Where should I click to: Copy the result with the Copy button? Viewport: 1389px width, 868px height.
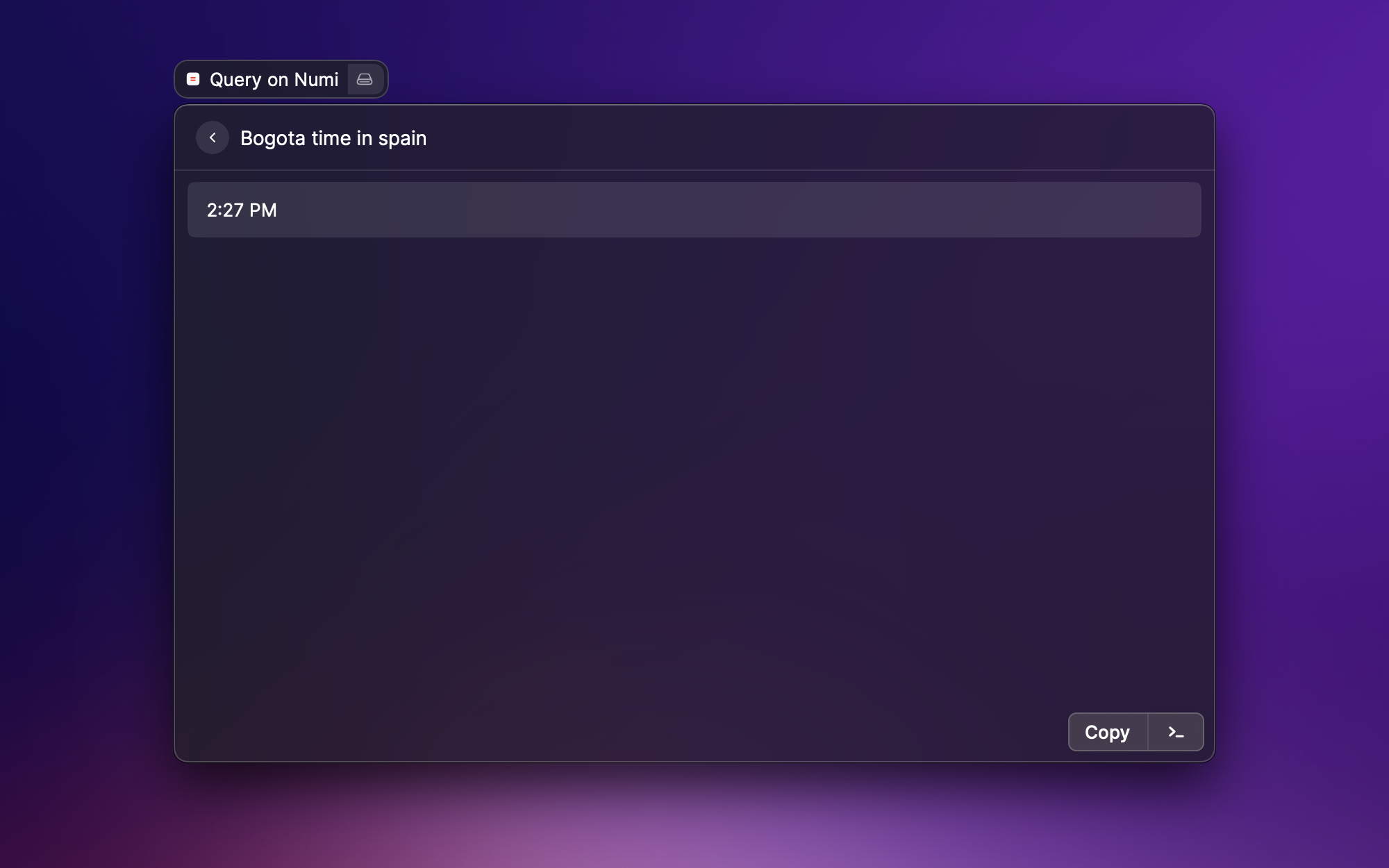point(1107,732)
